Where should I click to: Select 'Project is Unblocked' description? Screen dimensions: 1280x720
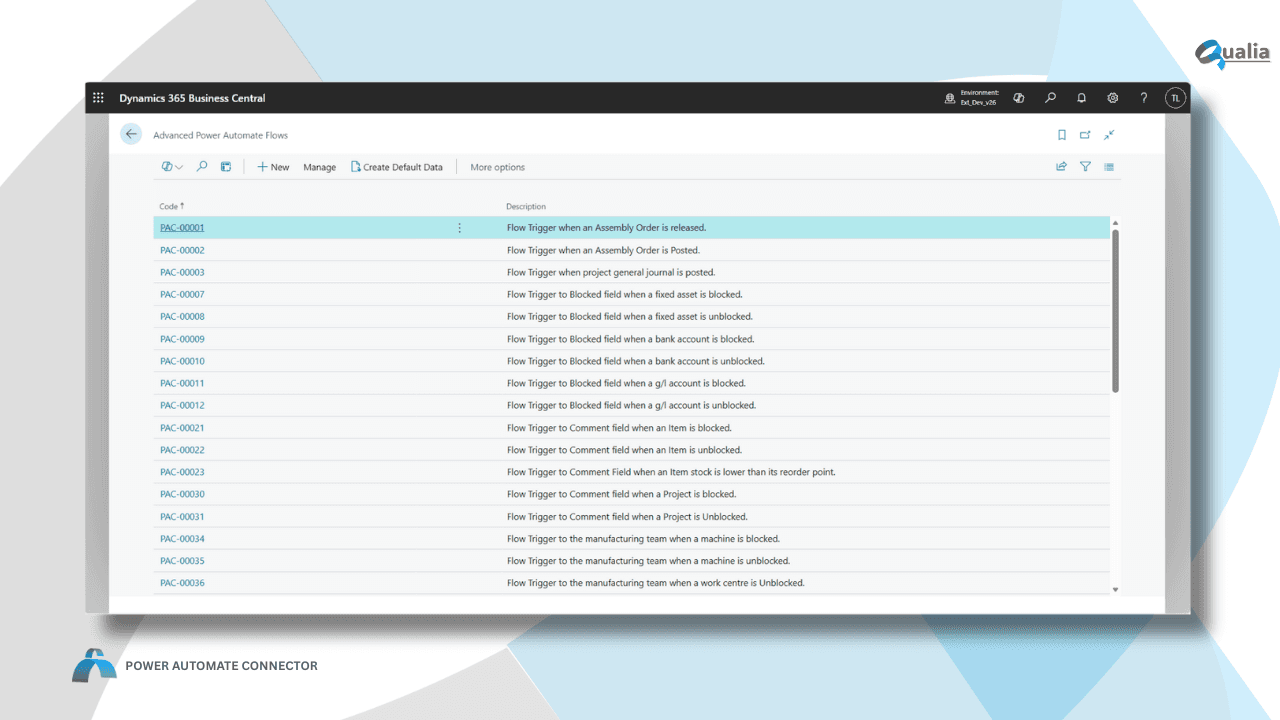click(627, 517)
